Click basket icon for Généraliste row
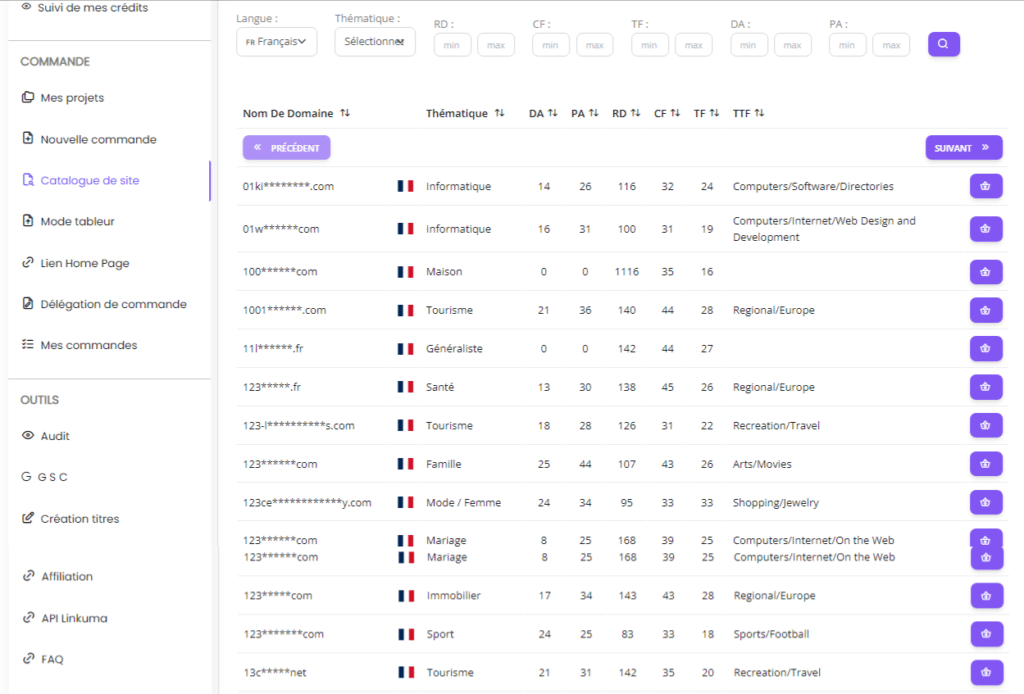The height and width of the screenshot is (694, 1024). pos(985,348)
